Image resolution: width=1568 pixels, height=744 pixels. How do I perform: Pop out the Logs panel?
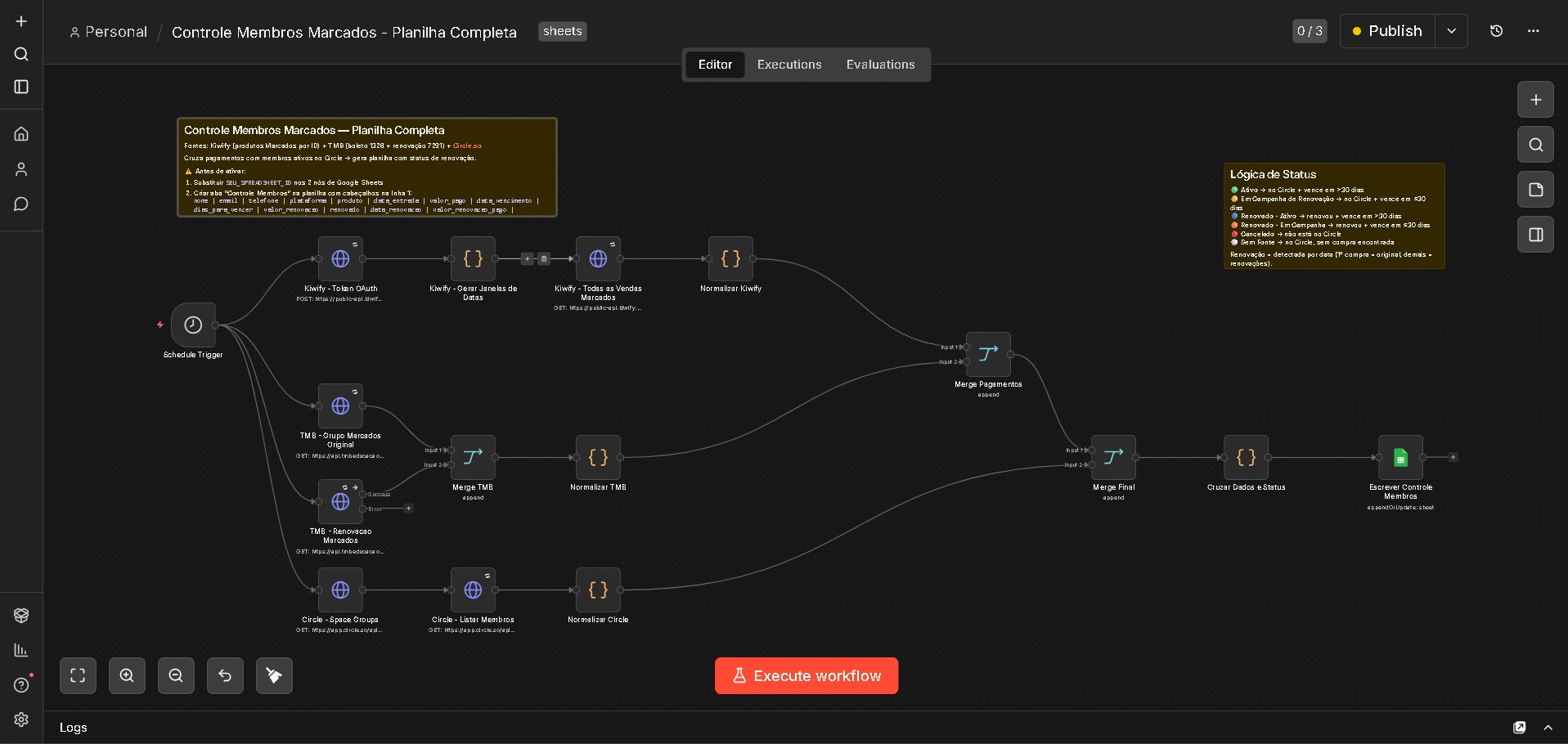click(1519, 728)
